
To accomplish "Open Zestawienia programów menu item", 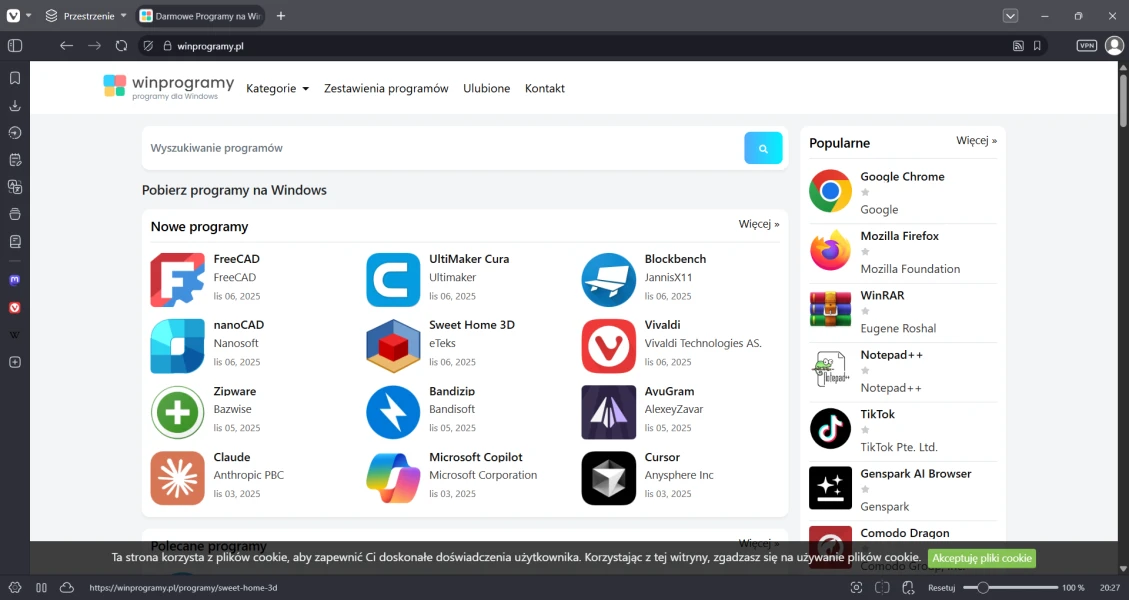I will coord(386,88).
